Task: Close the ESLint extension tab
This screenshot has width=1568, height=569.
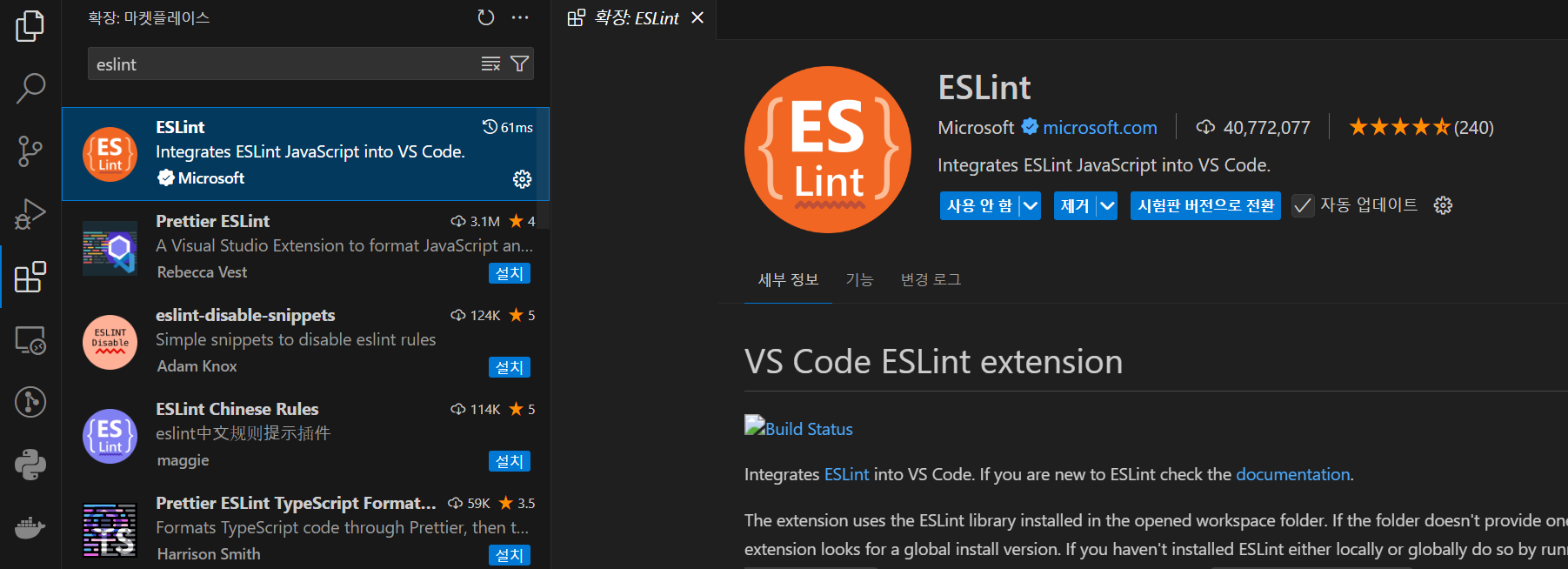Action: [x=697, y=17]
